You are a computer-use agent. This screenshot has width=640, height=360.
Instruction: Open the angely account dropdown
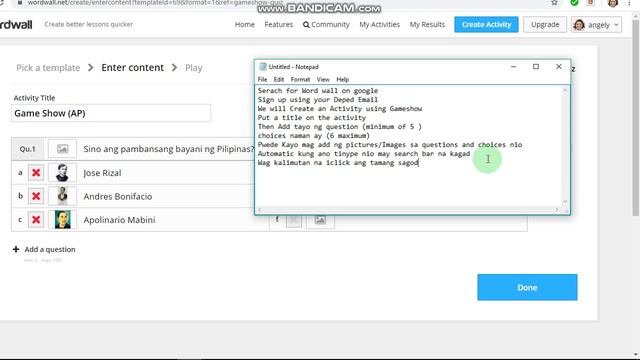596,24
